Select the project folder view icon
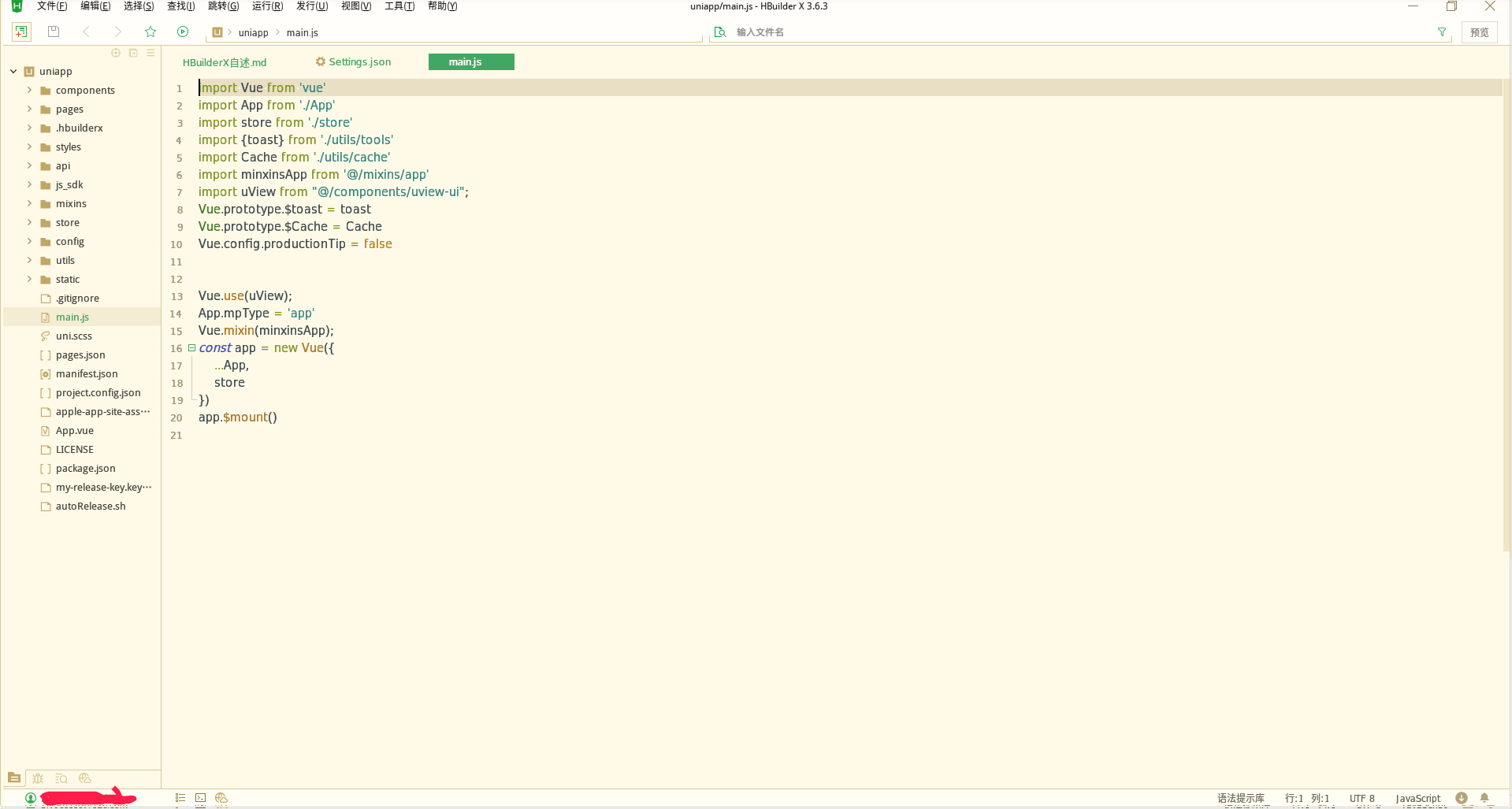Screen dimensions: 1512x809 coord(14,778)
